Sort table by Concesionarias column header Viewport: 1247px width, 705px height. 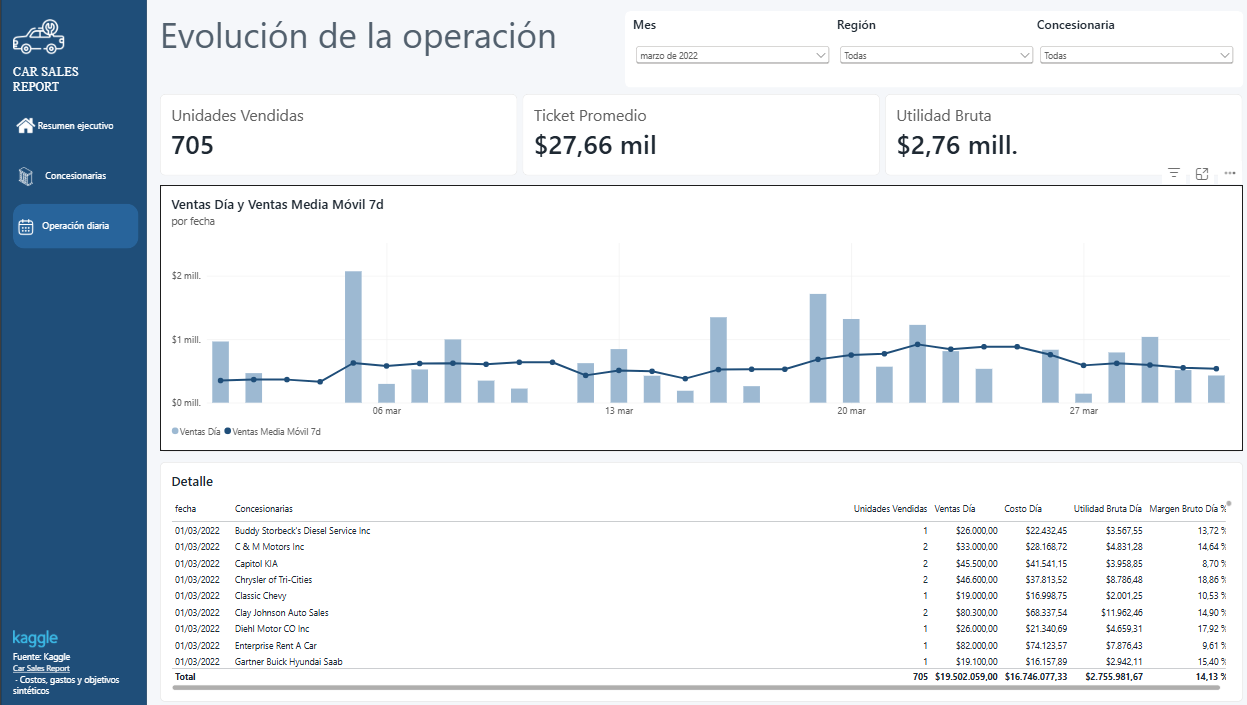[x=264, y=509]
